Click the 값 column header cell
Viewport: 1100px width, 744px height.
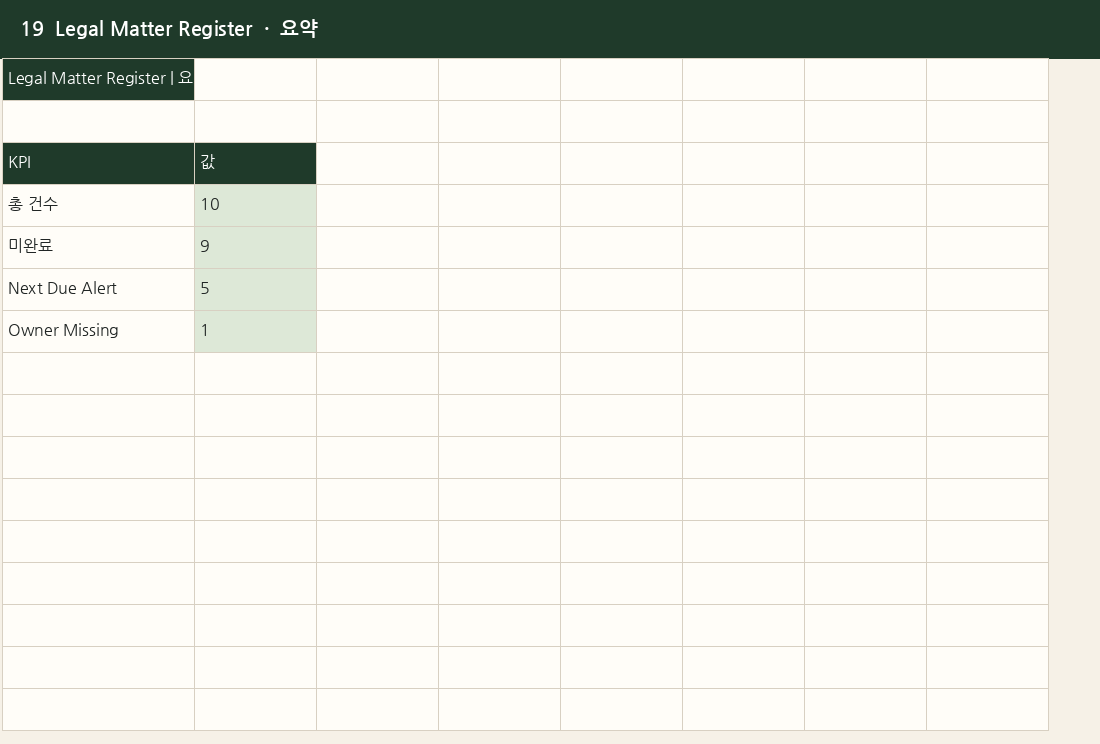pyautogui.click(x=255, y=163)
